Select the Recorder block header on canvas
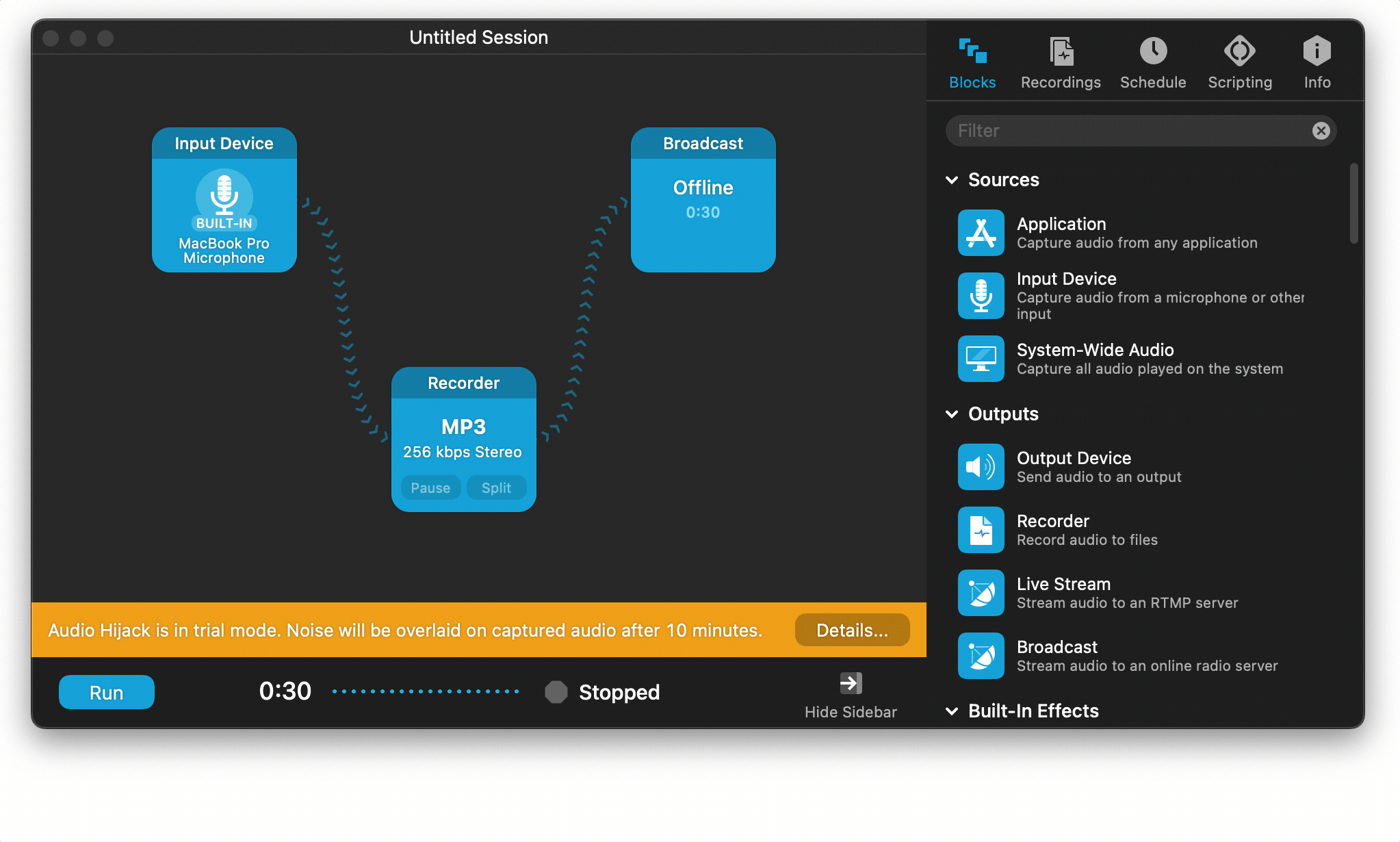Viewport: 1400px width, 842px height. click(x=463, y=383)
